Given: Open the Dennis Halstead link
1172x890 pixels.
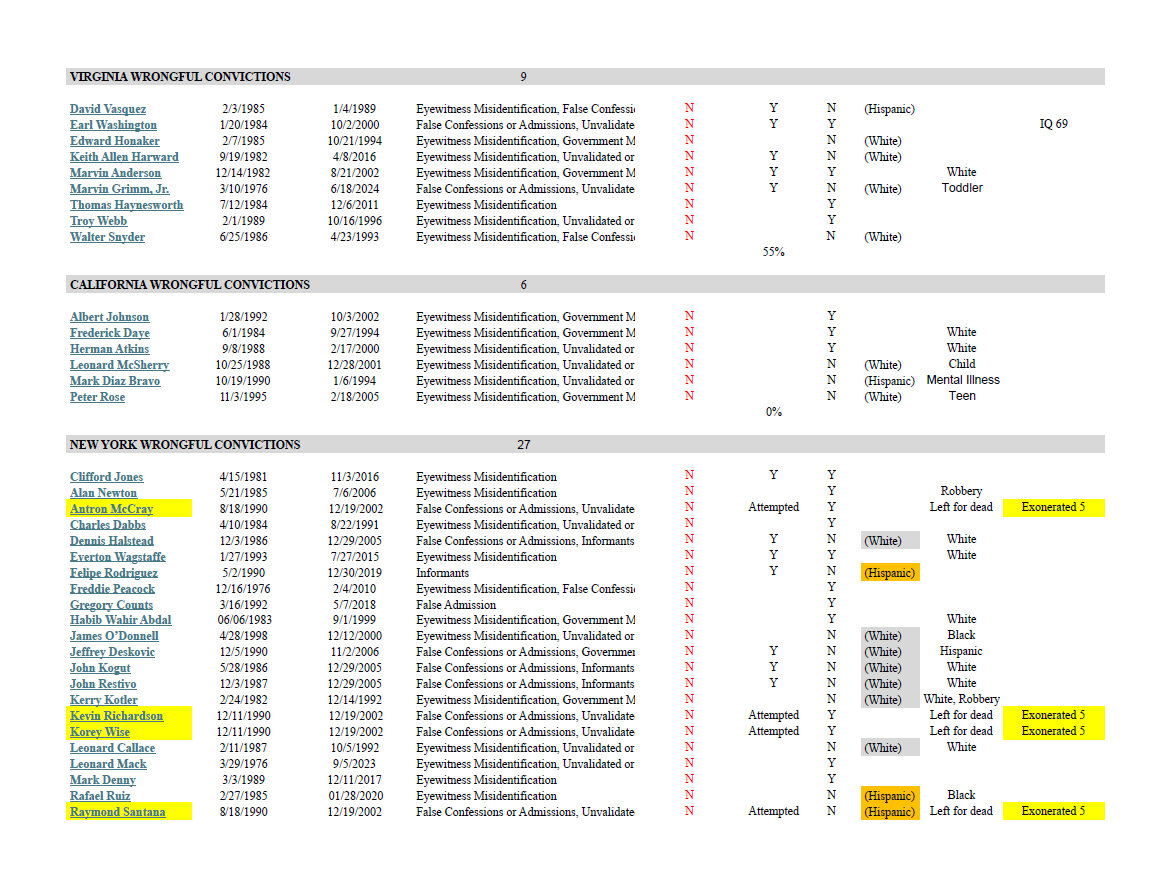Looking at the screenshot, I should click(x=112, y=541).
